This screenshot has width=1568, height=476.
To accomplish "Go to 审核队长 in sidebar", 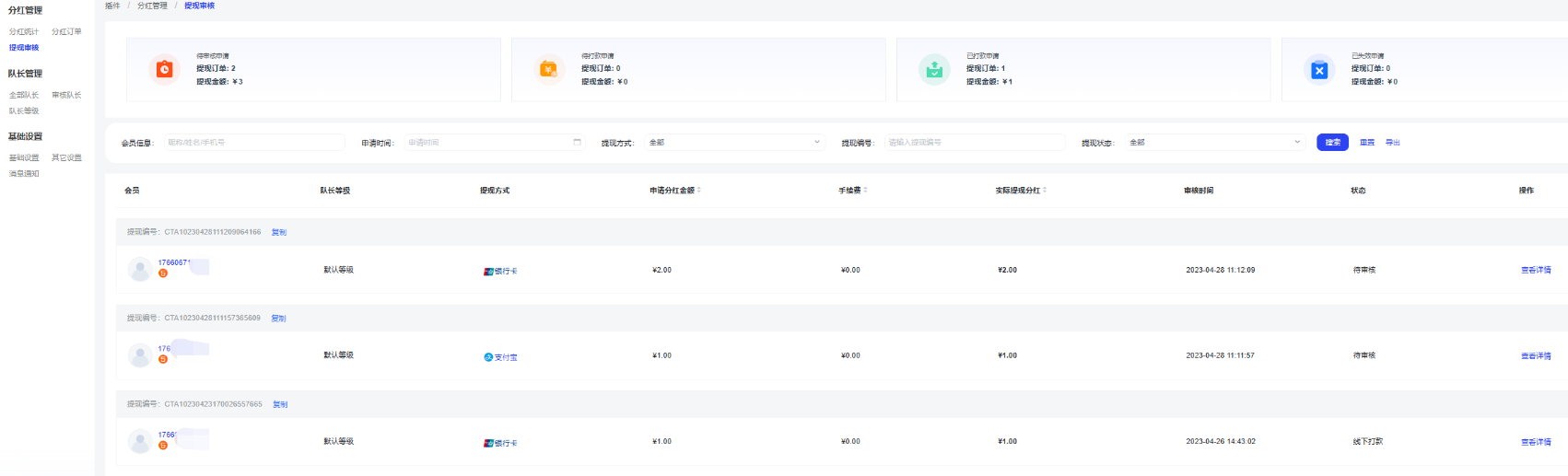I will 66,96.
